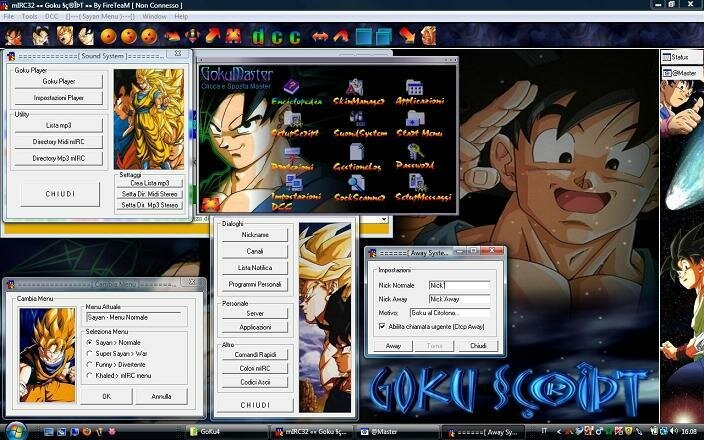Open Colori mIRC button

(255, 368)
